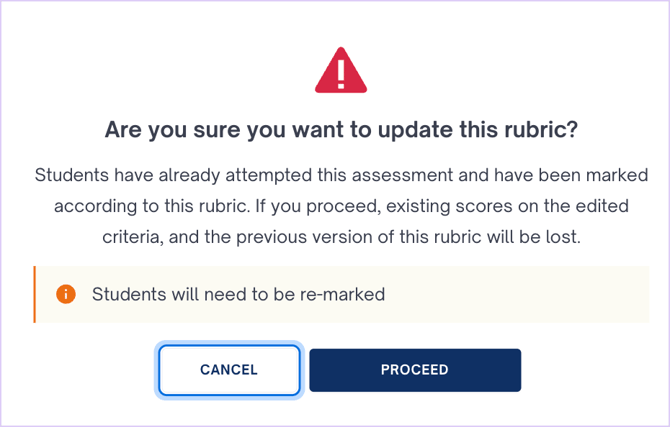This screenshot has height=427, width=670.
Task: Click the "Are you sure" dialog heading
Action: pos(341,131)
